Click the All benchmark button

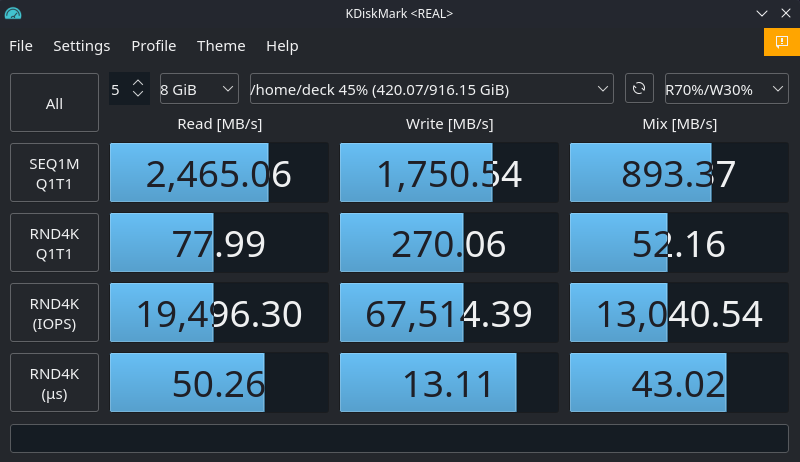point(54,103)
